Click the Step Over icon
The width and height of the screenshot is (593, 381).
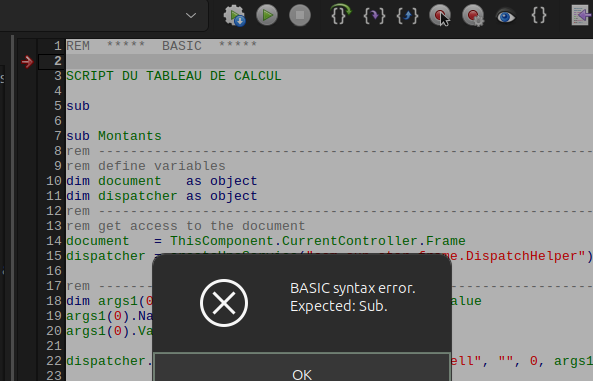(x=340, y=15)
